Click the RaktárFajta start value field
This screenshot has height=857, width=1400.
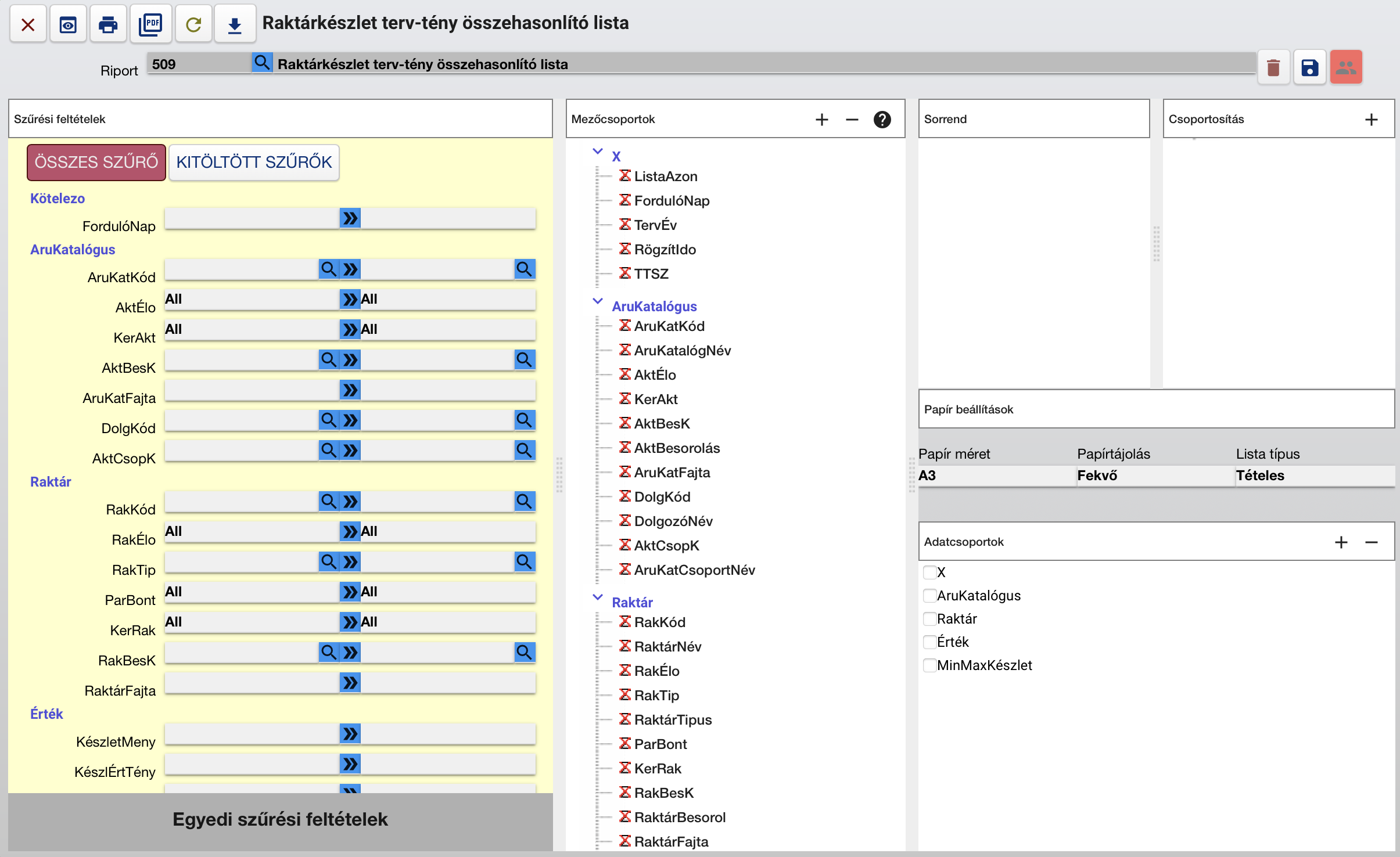coord(252,682)
